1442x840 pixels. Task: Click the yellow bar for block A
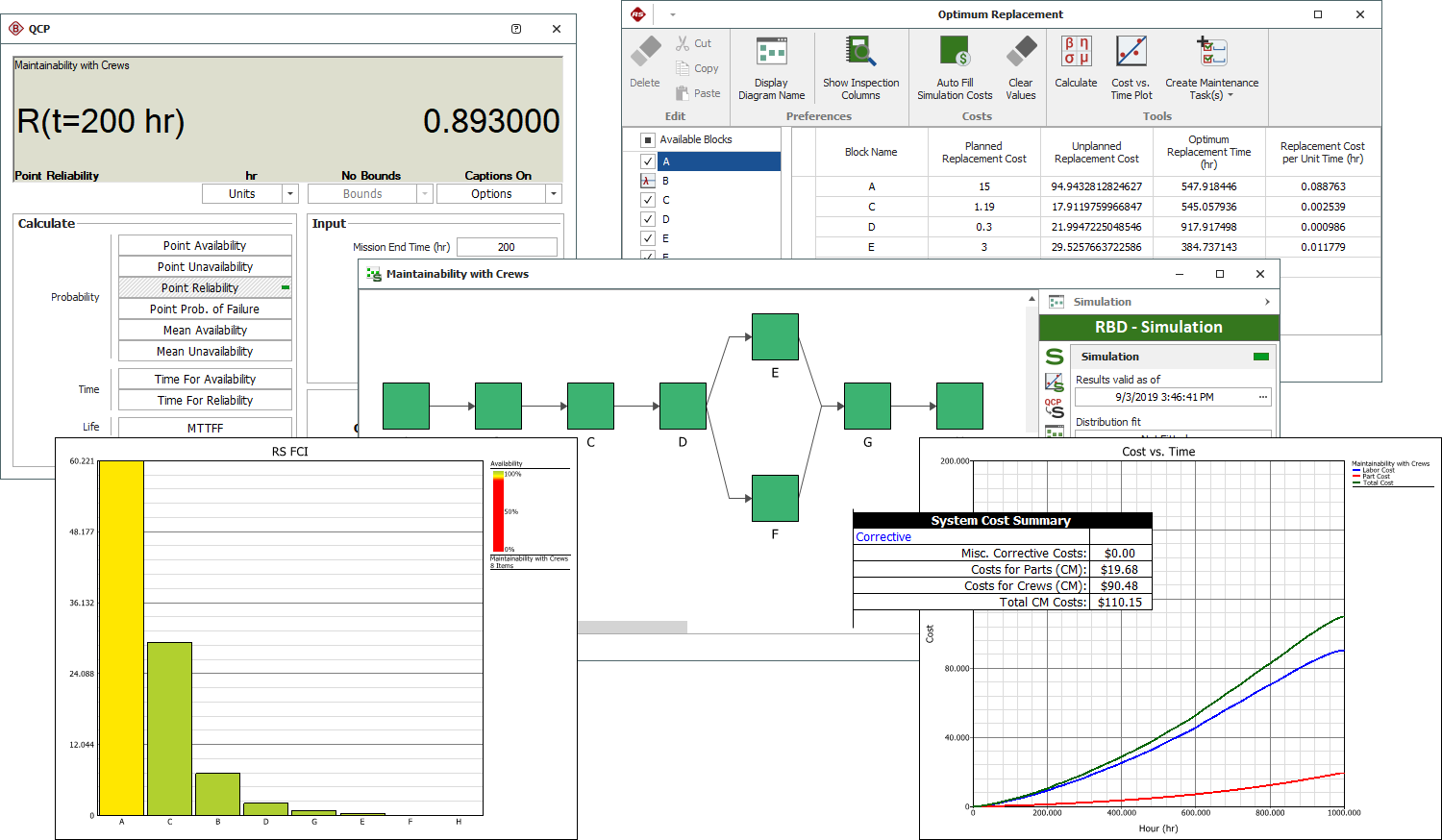click(121, 637)
